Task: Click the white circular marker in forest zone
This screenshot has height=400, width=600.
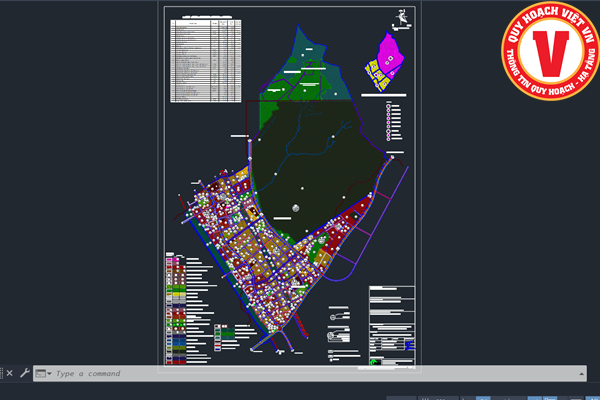Action: pyautogui.click(x=296, y=208)
